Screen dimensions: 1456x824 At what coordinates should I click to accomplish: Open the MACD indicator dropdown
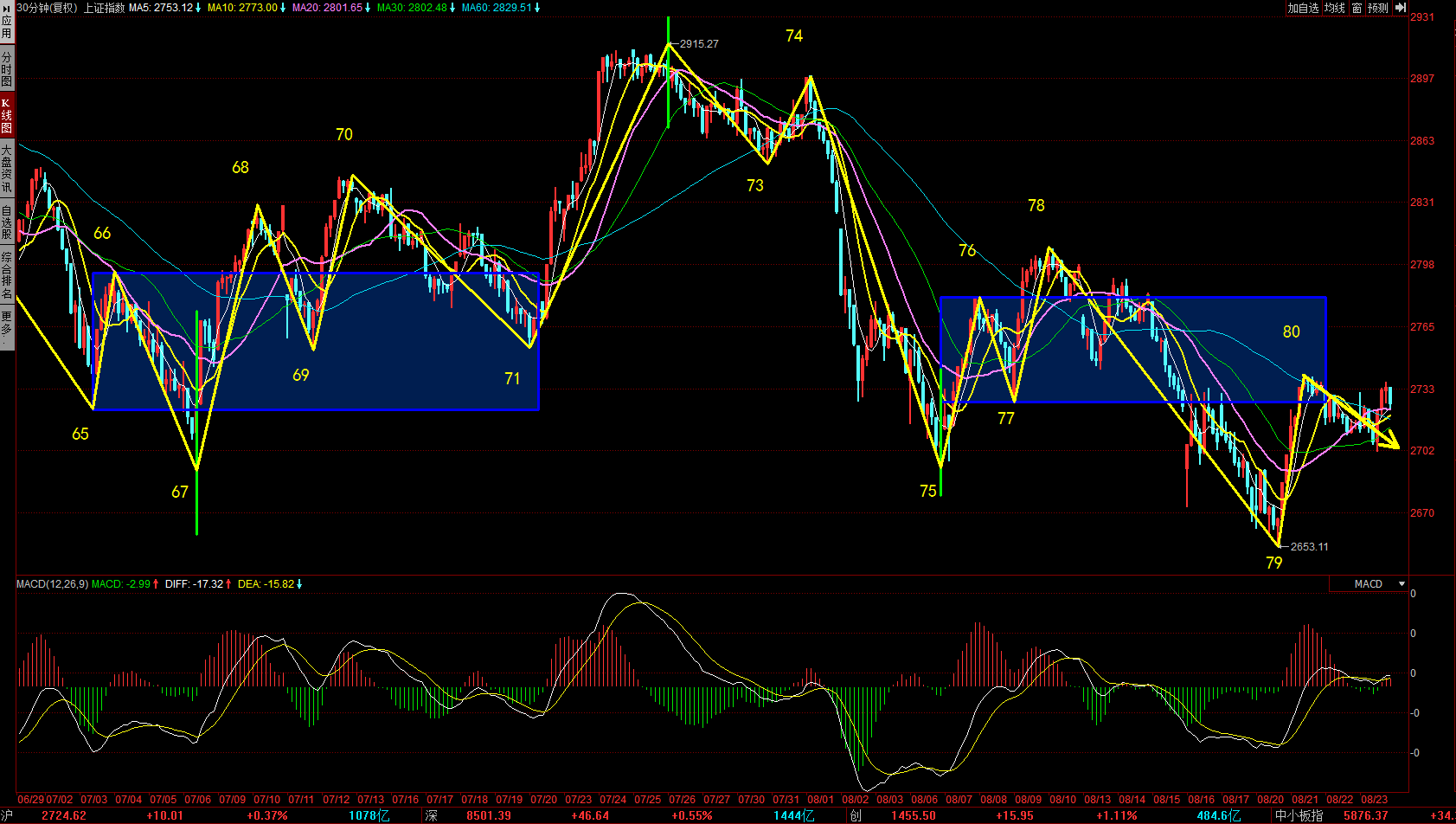pyautogui.click(x=1401, y=584)
